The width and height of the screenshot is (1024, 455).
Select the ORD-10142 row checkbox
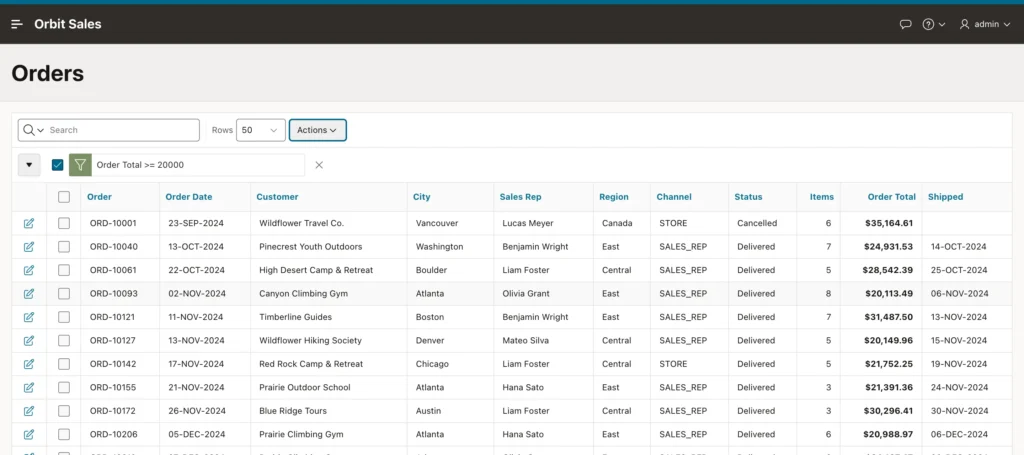coord(63,364)
